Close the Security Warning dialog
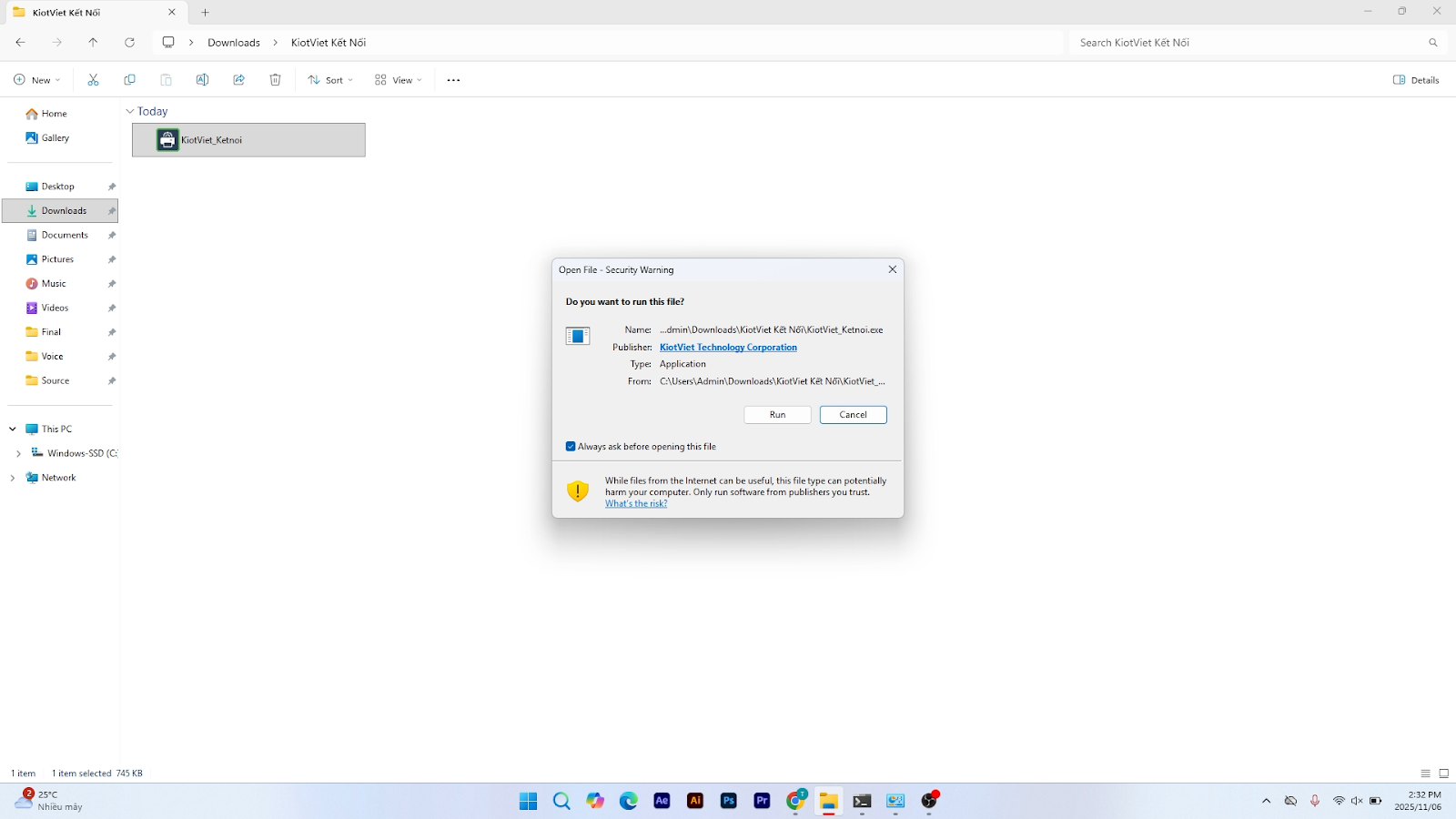This screenshot has height=819, width=1456. tap(892, 269)
